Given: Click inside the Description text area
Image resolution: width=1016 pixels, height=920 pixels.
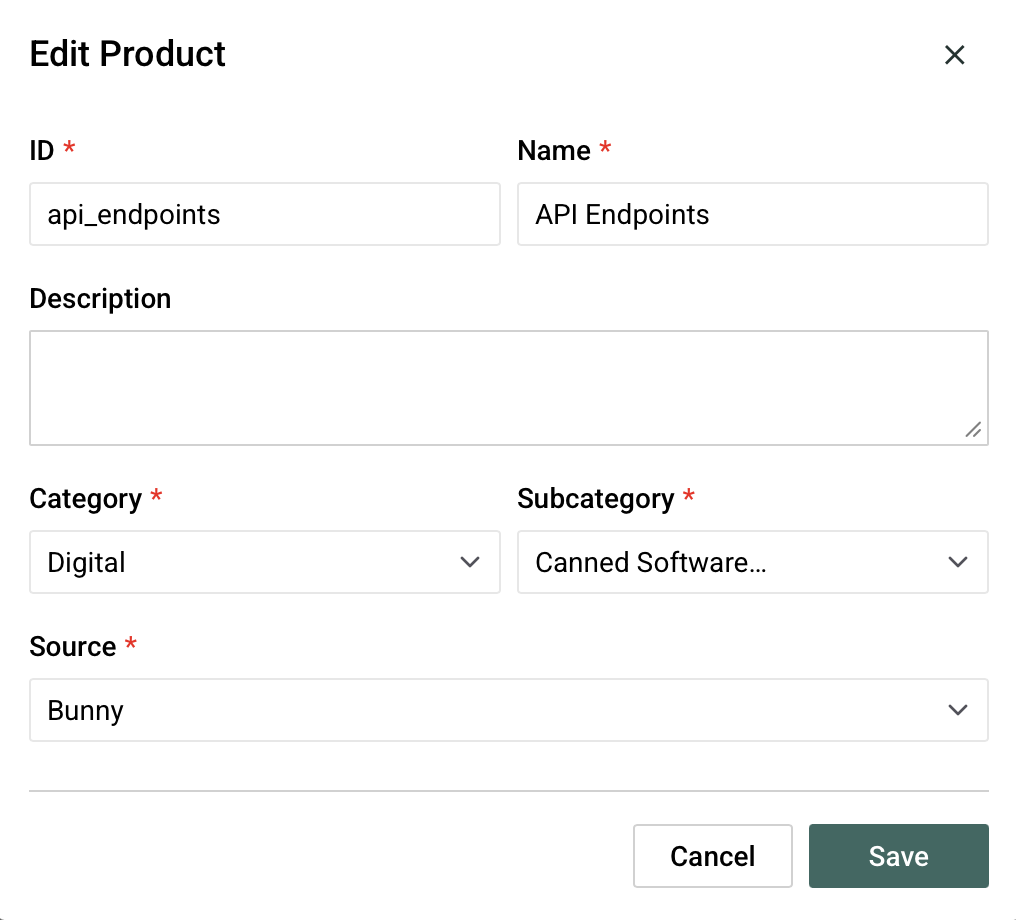Looking at the screenshot, I should (509, 388).
